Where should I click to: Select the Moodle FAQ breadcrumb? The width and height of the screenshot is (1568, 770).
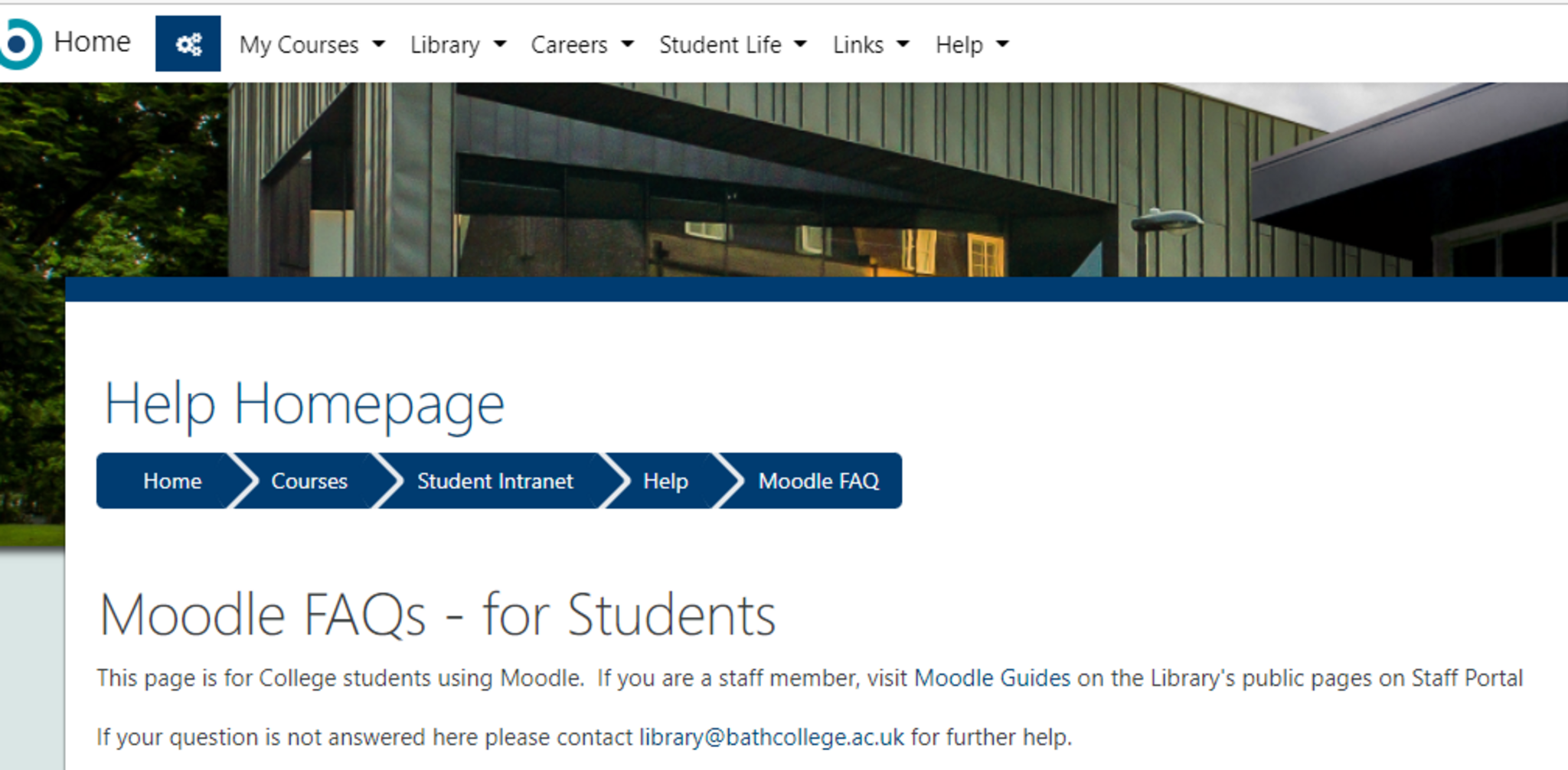818,481
